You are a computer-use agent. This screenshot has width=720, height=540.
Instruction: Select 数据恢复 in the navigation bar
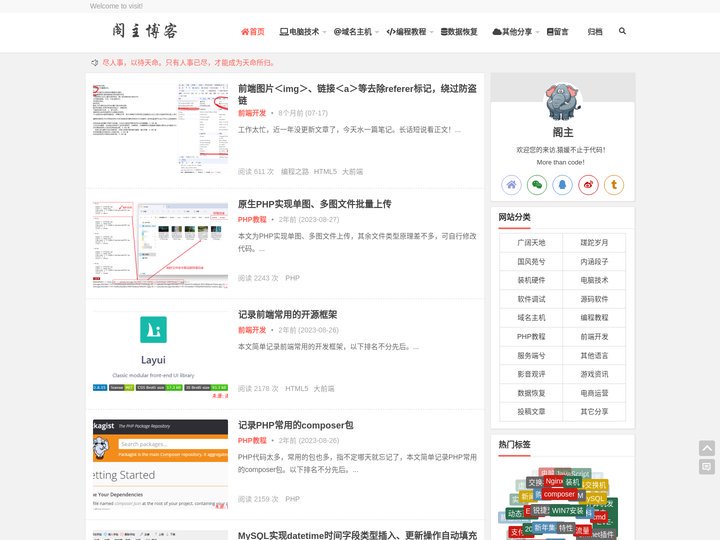(x=459, y=32)
